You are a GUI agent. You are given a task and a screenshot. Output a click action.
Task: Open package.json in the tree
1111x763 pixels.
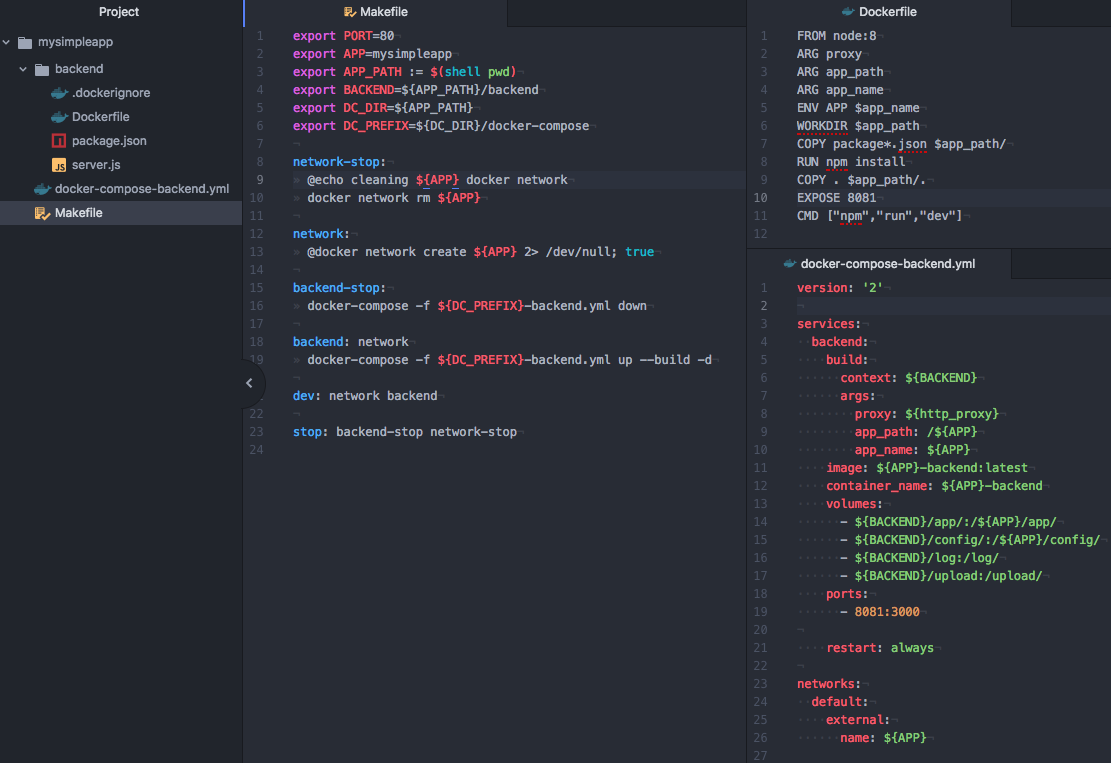(109, 141)
